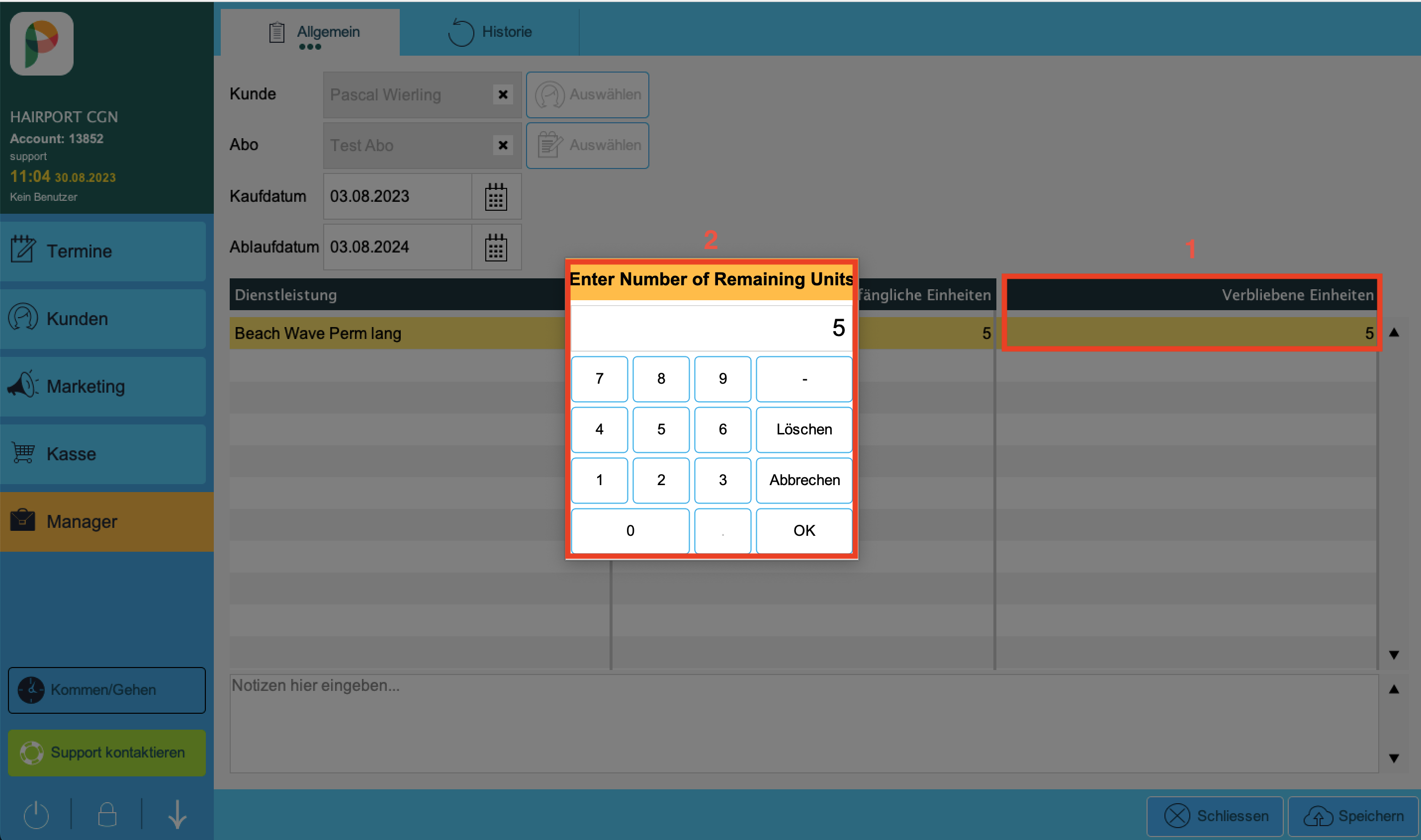Image resolution: width=1421 pixels, height=840 pixels.
Task: Open Kunden section in sidebar
Action: click(x=103, y=319)
